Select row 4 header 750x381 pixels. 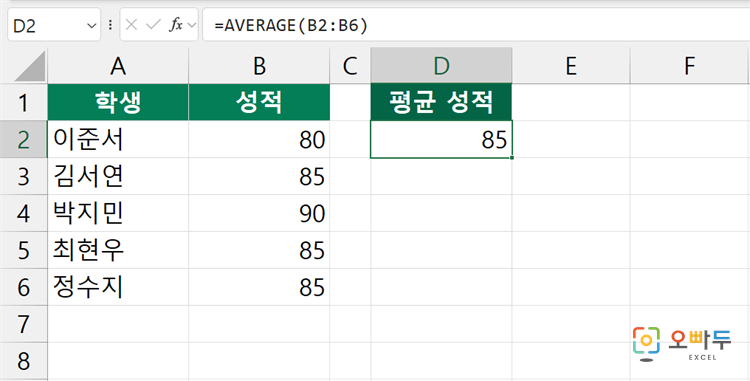pos(23,213)
